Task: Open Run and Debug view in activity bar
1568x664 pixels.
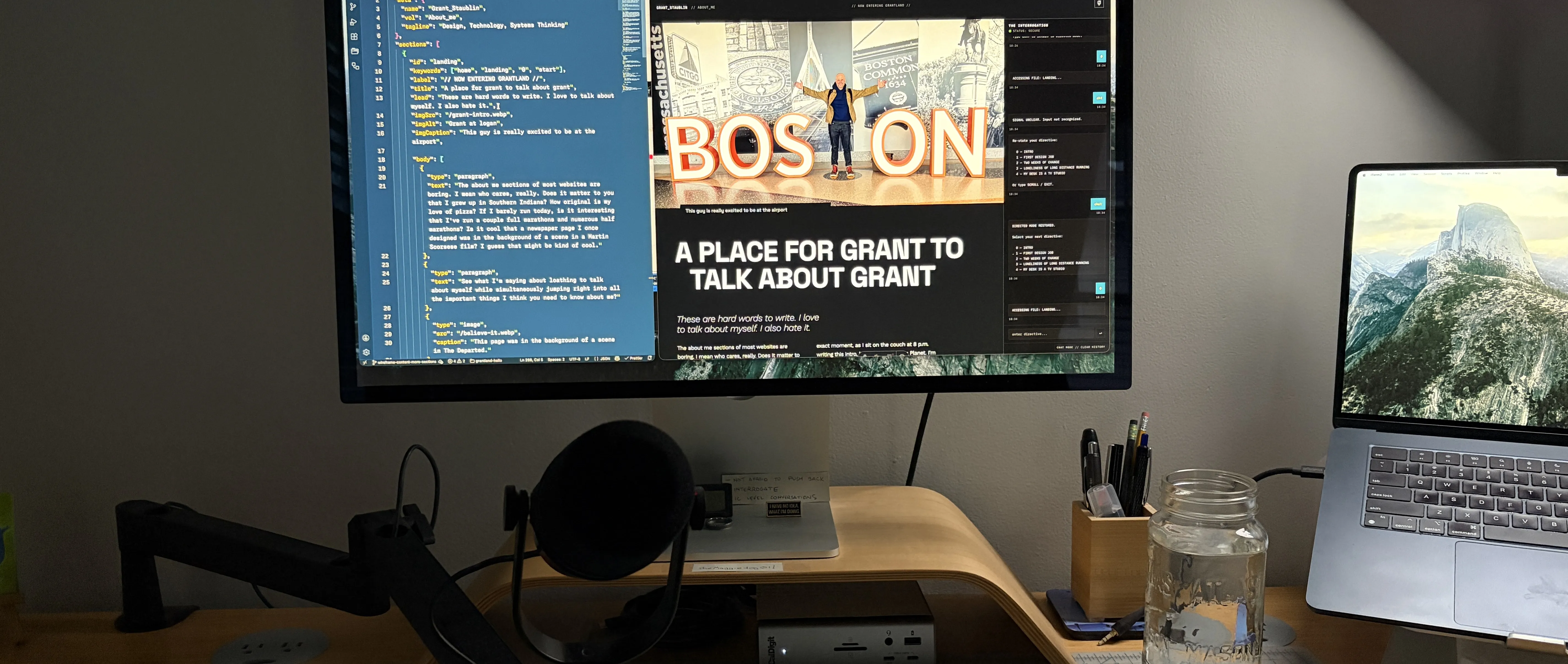Action: (353, 22)
